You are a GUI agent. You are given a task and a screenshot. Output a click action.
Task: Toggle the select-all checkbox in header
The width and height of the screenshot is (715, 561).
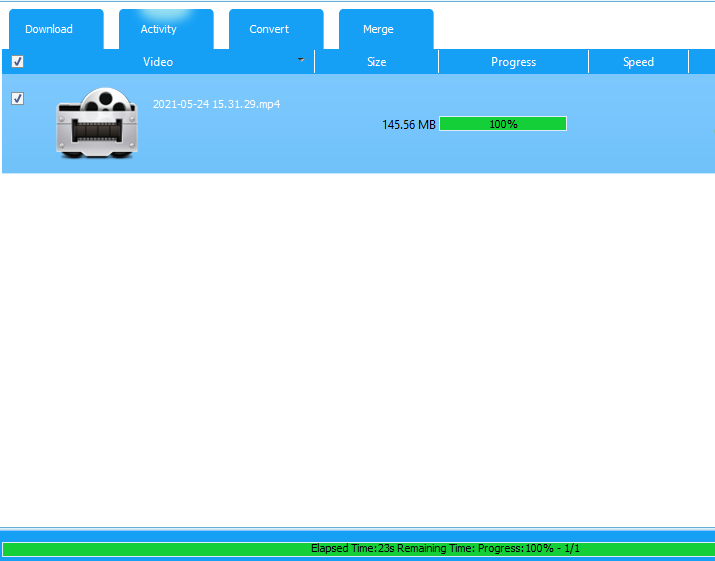click(17, 62)
